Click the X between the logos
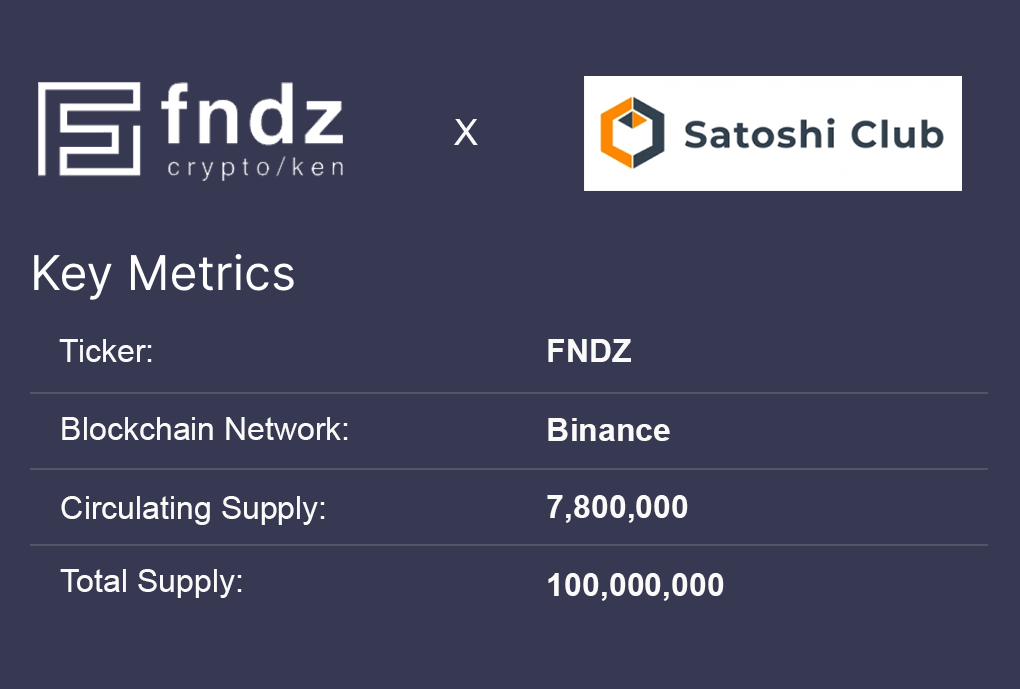Viewport: 1020px width, 689px height. (x=466, y=132)
